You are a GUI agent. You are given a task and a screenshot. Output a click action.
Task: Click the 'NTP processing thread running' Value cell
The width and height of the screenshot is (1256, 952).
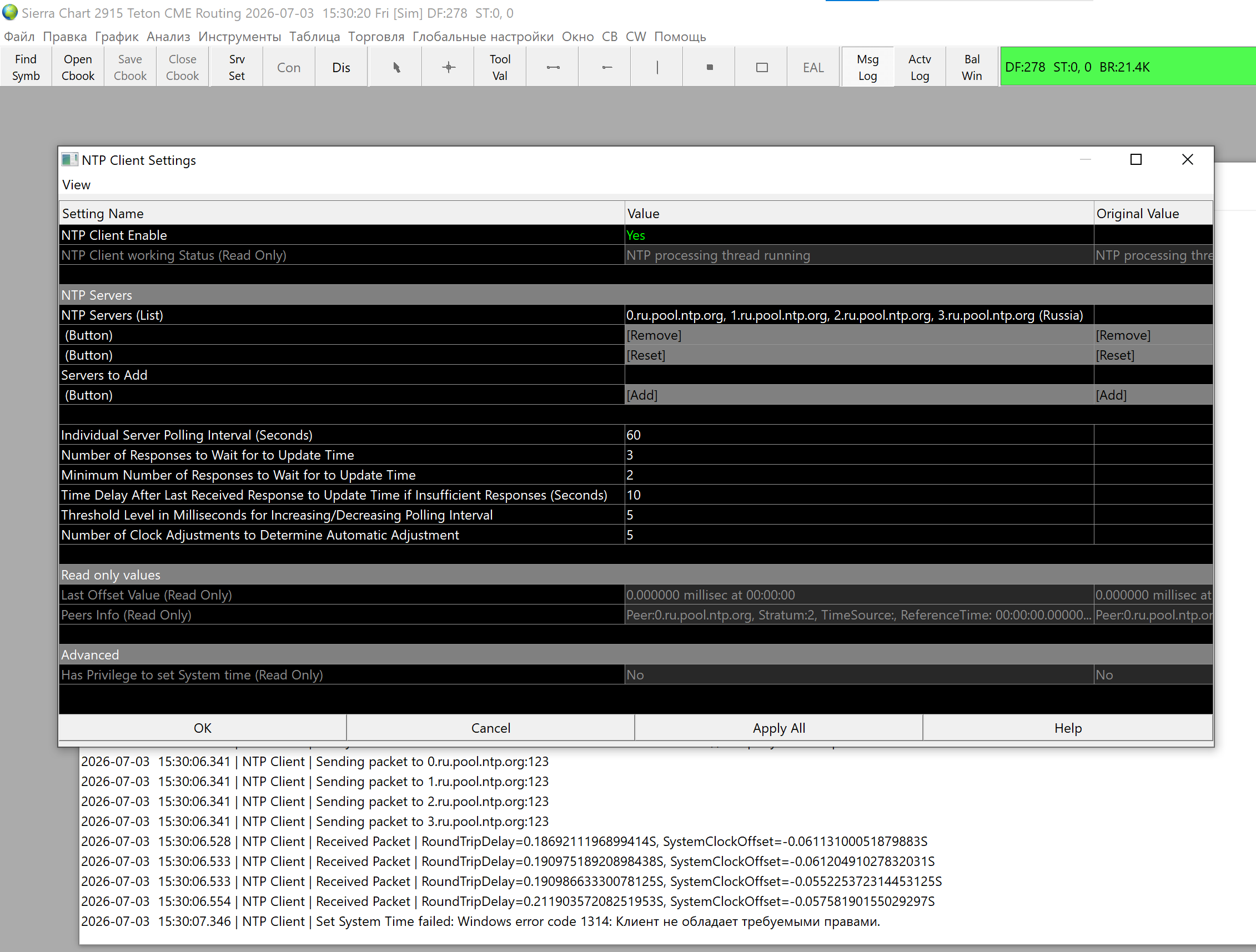pos(859,255)
